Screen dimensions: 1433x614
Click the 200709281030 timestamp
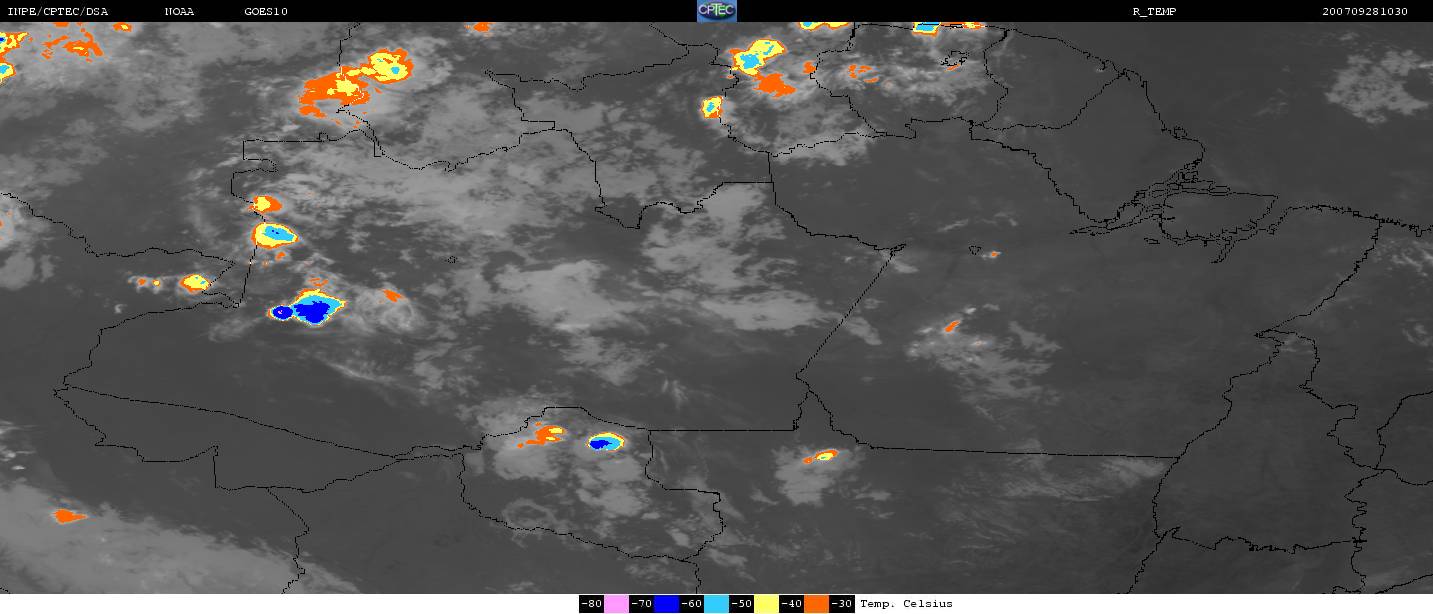click(x=1365, y=11)
